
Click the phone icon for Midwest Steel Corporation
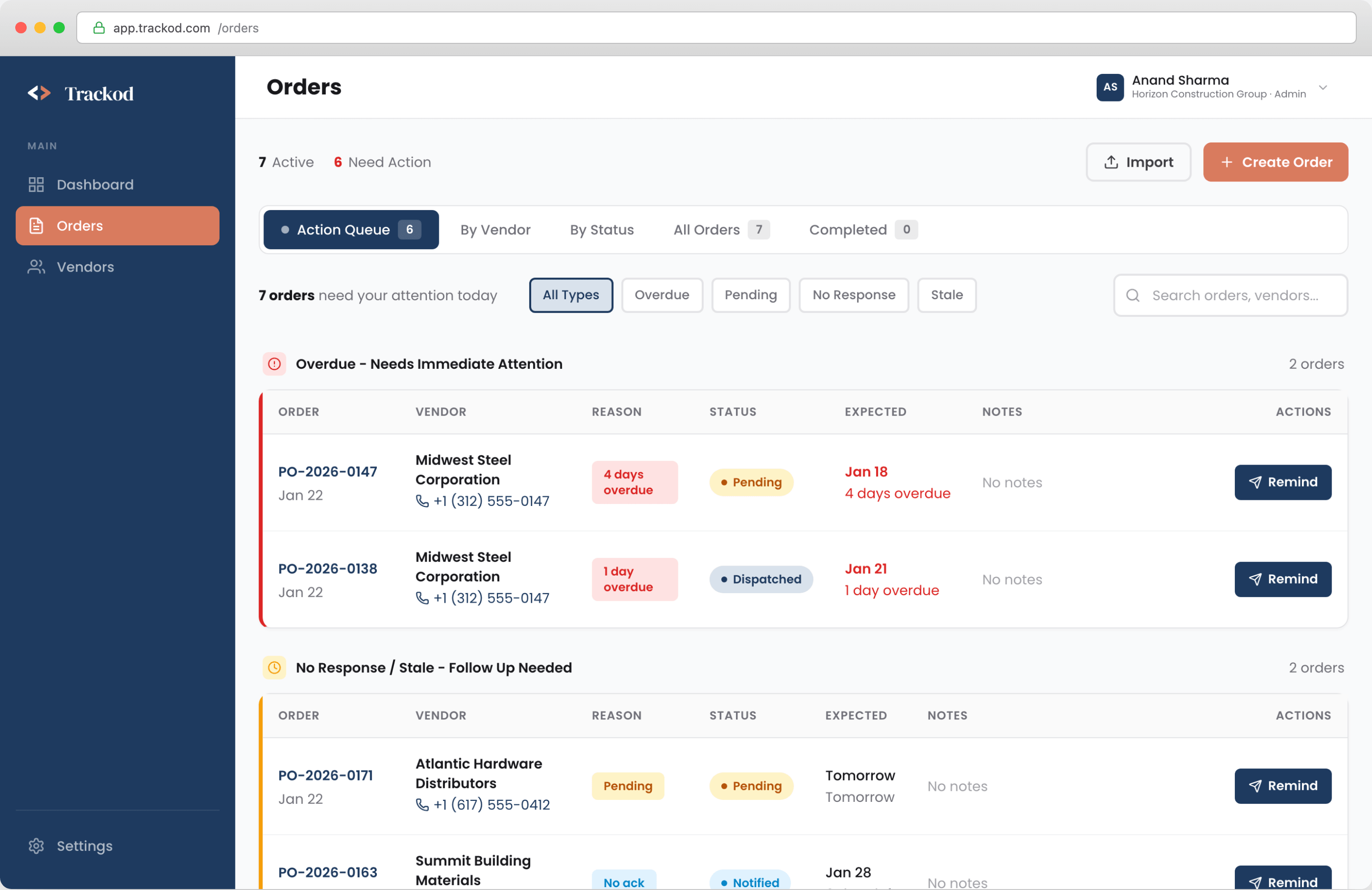point(422,501)
